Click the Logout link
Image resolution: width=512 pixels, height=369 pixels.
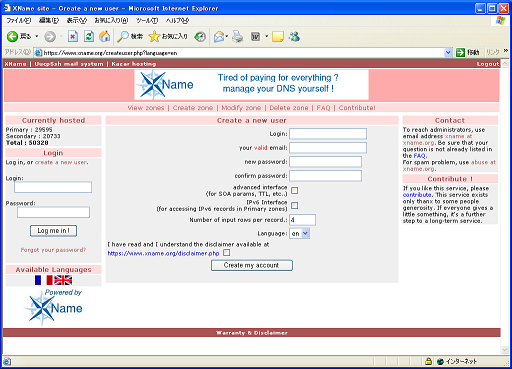pos(488,64)
